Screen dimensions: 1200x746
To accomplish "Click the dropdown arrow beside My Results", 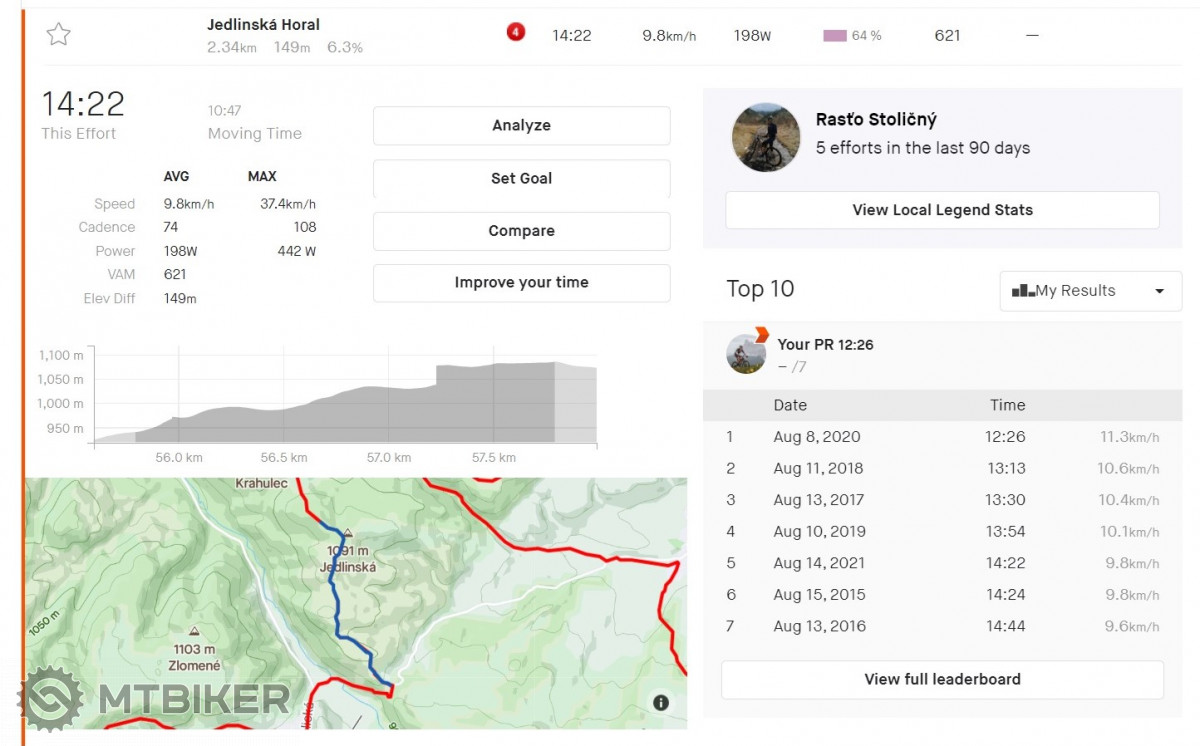I will (1159, 291).
